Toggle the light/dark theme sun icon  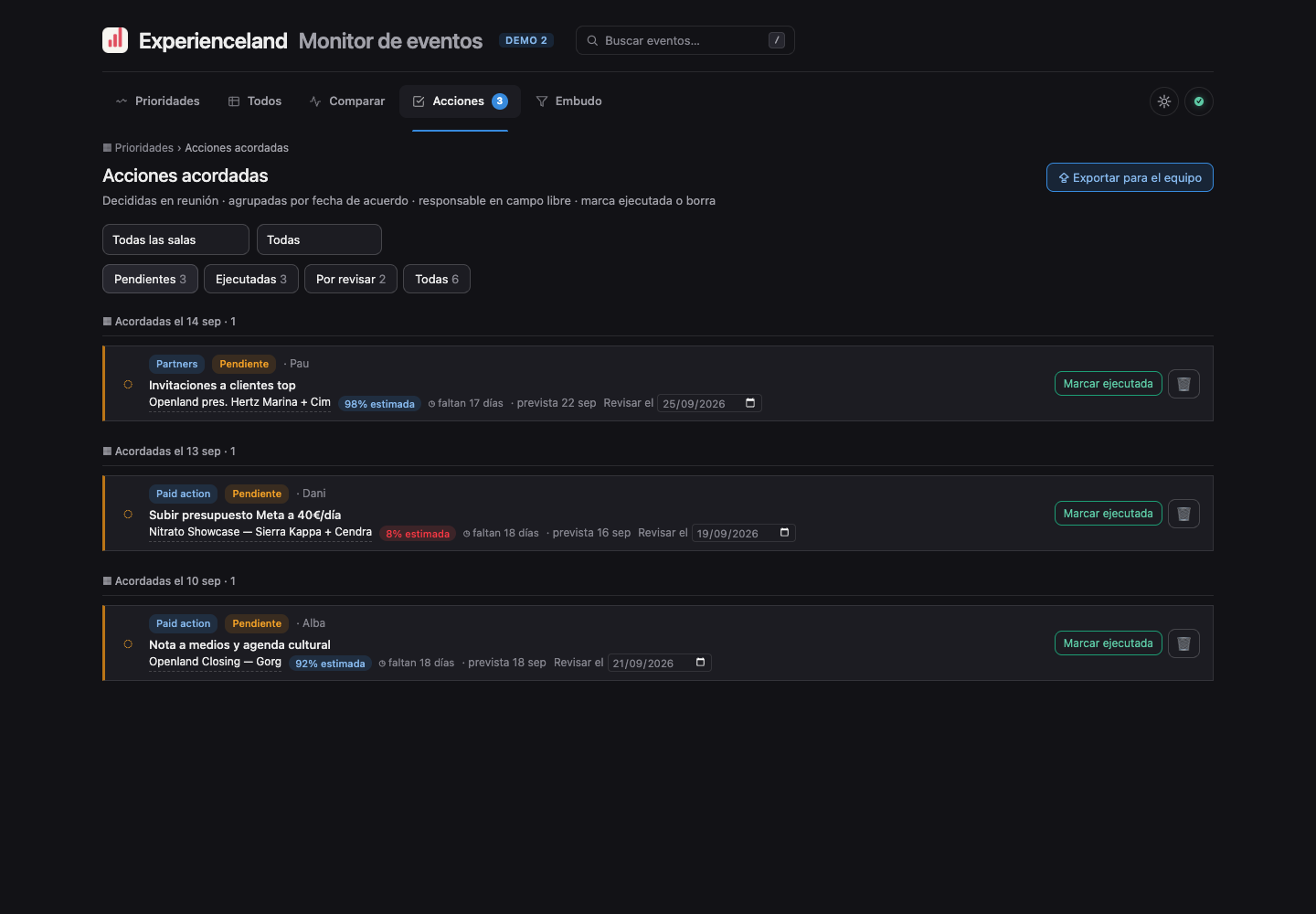1164,101
